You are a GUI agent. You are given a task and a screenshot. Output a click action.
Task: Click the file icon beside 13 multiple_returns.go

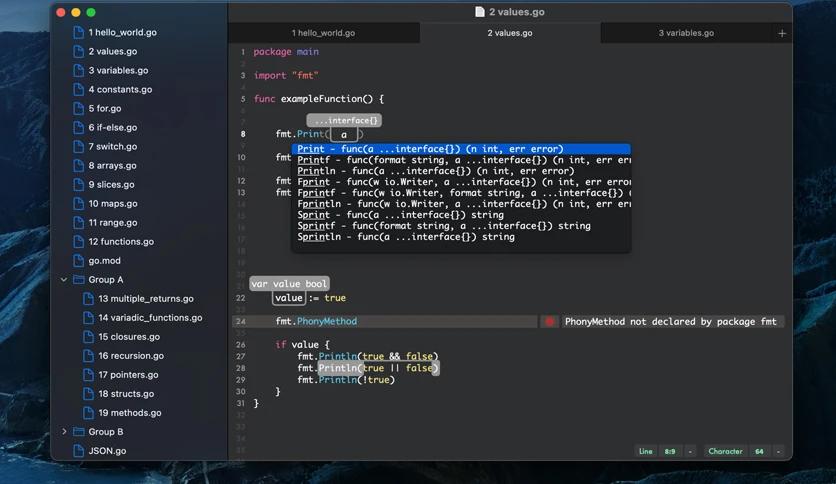click(x=89, y=299)
